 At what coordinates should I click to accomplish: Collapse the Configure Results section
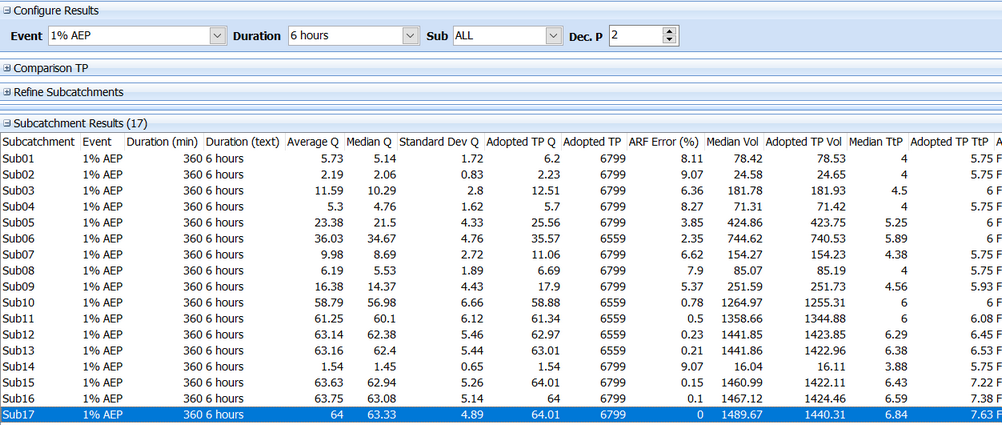tap(7, 10)
